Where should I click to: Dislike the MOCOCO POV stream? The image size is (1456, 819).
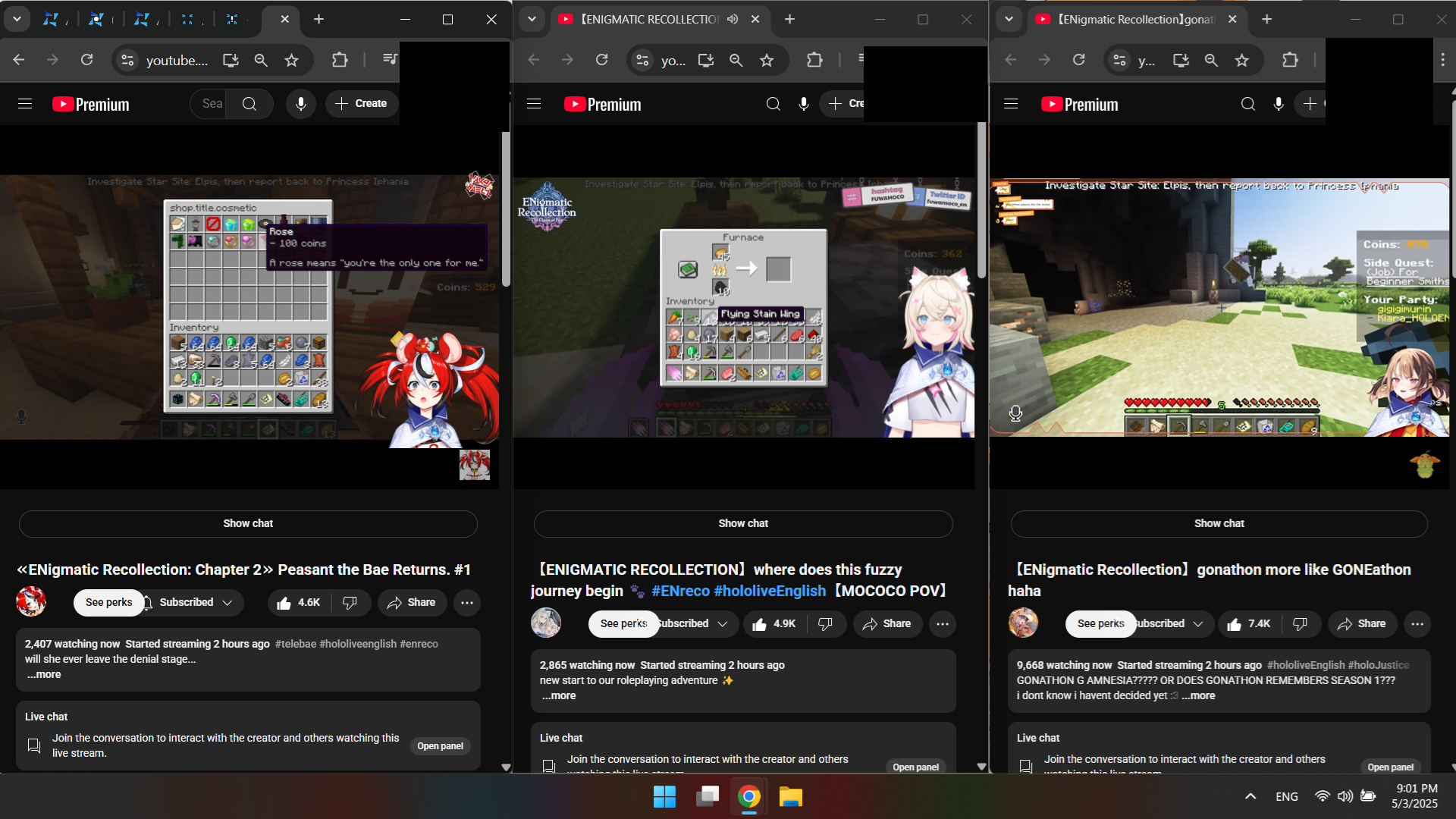tap(825, 624)
